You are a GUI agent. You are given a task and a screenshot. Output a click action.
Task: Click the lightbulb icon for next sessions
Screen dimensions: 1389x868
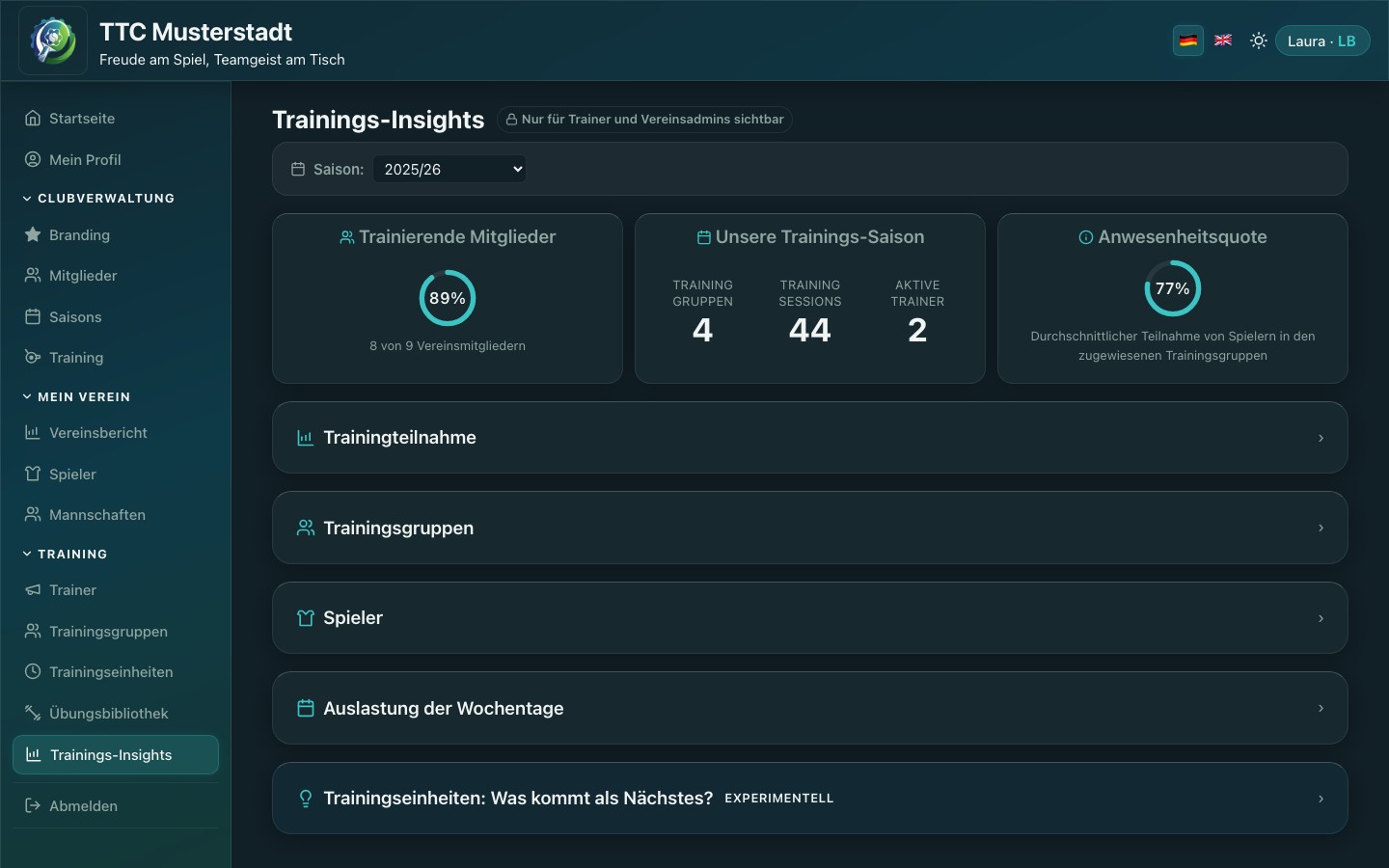pos(306,799)
